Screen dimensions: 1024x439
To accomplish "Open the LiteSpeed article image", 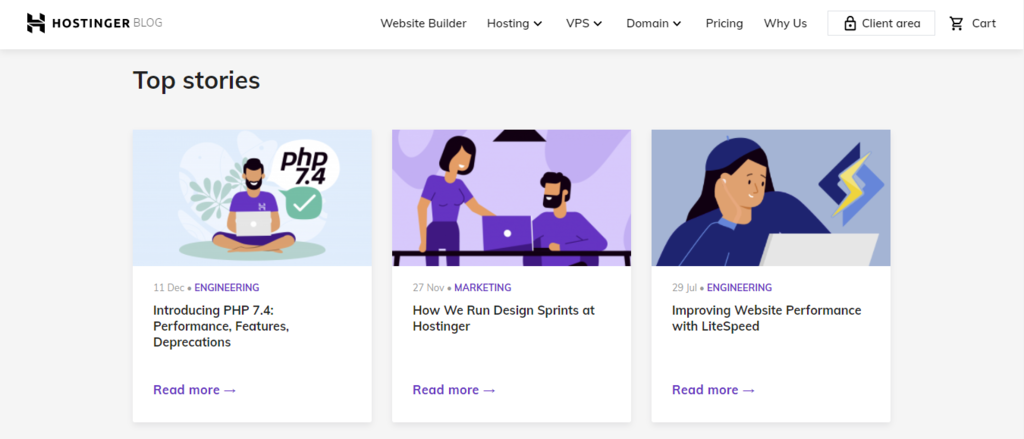I will [770, 197].
